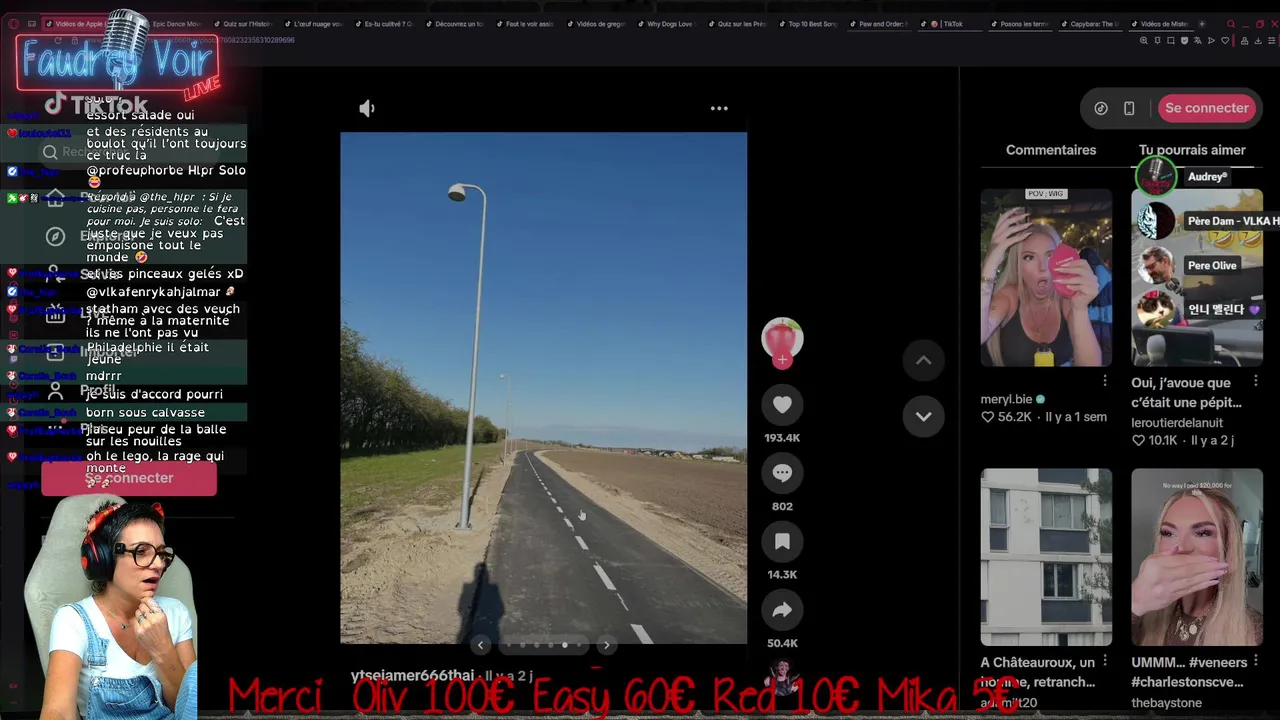Show previous photo in the carousel
The width and height of the screenshot is (1280, 720).
click(481, 645)
